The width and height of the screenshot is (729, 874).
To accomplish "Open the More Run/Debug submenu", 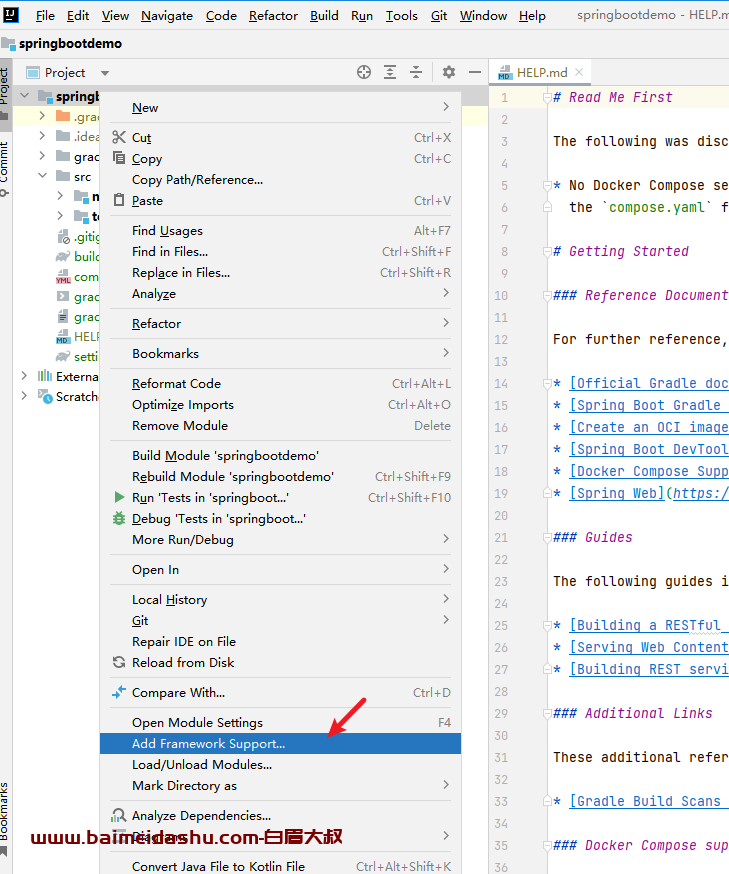I will coord(280,540).
